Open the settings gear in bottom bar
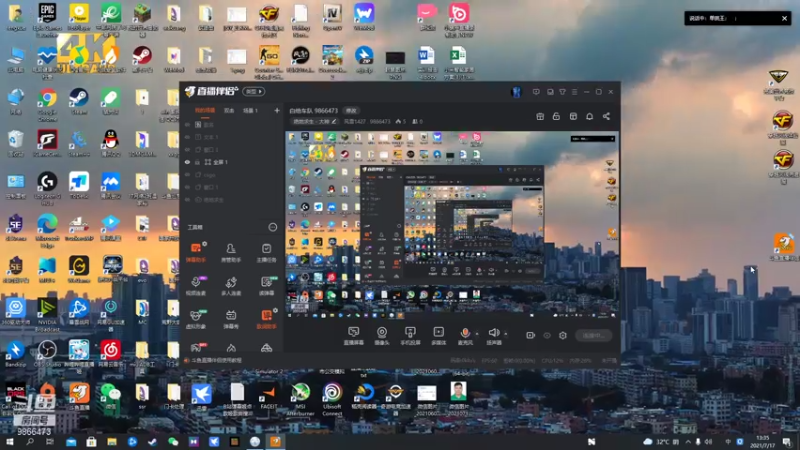 coord(563,335)
